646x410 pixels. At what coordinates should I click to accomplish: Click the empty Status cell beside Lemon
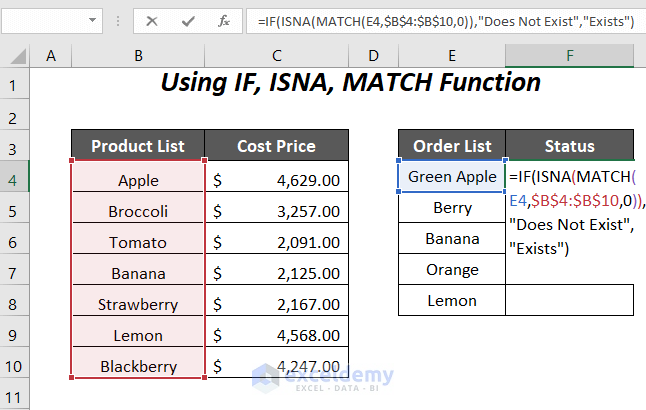pos(569,300)
